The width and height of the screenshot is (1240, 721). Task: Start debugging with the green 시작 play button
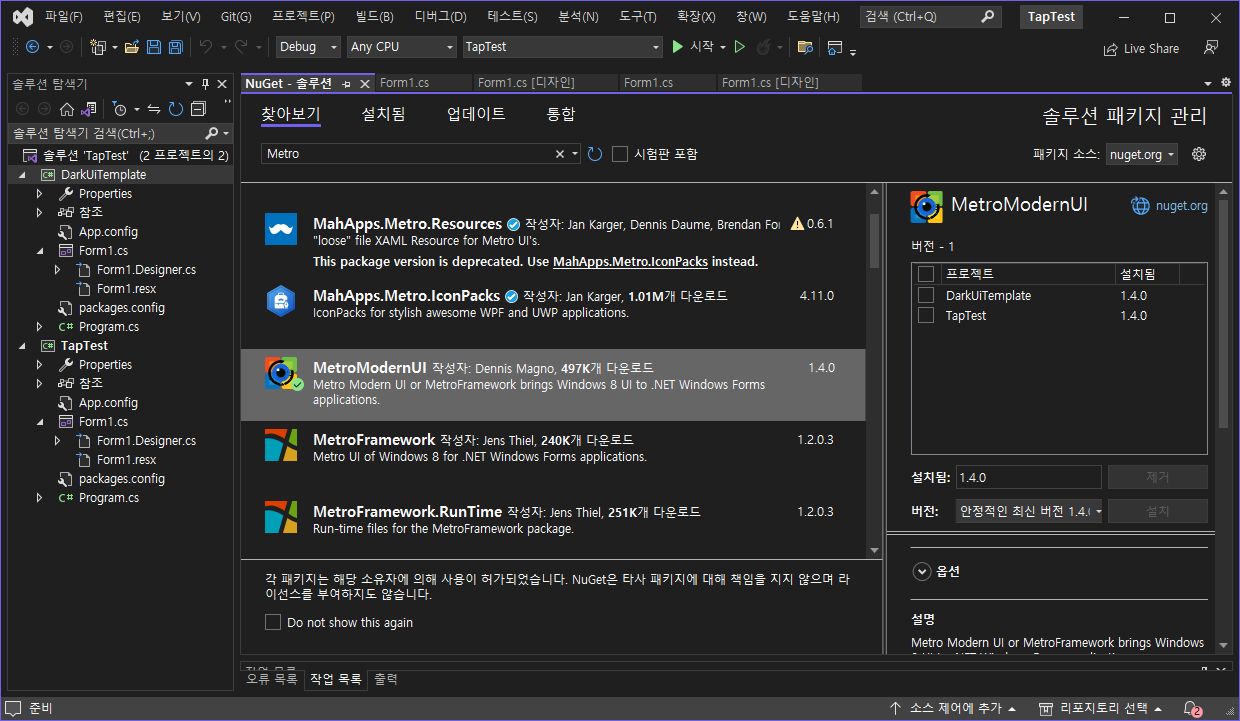click(693, 47)
